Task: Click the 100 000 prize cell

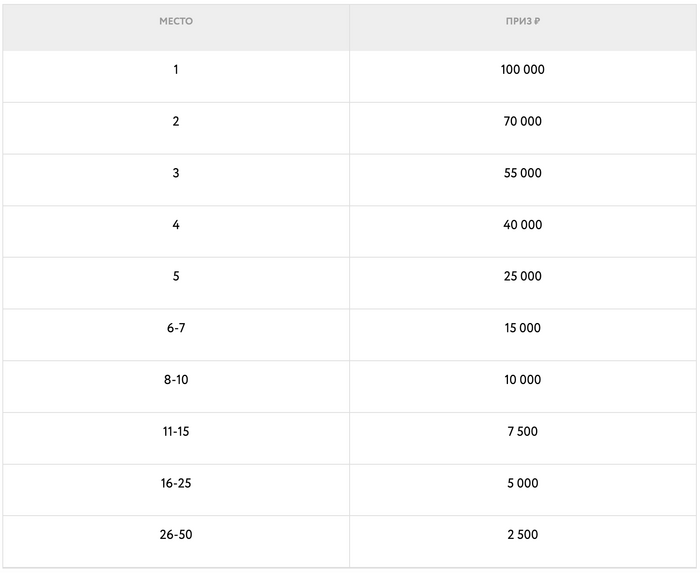Action: (522, 70)
